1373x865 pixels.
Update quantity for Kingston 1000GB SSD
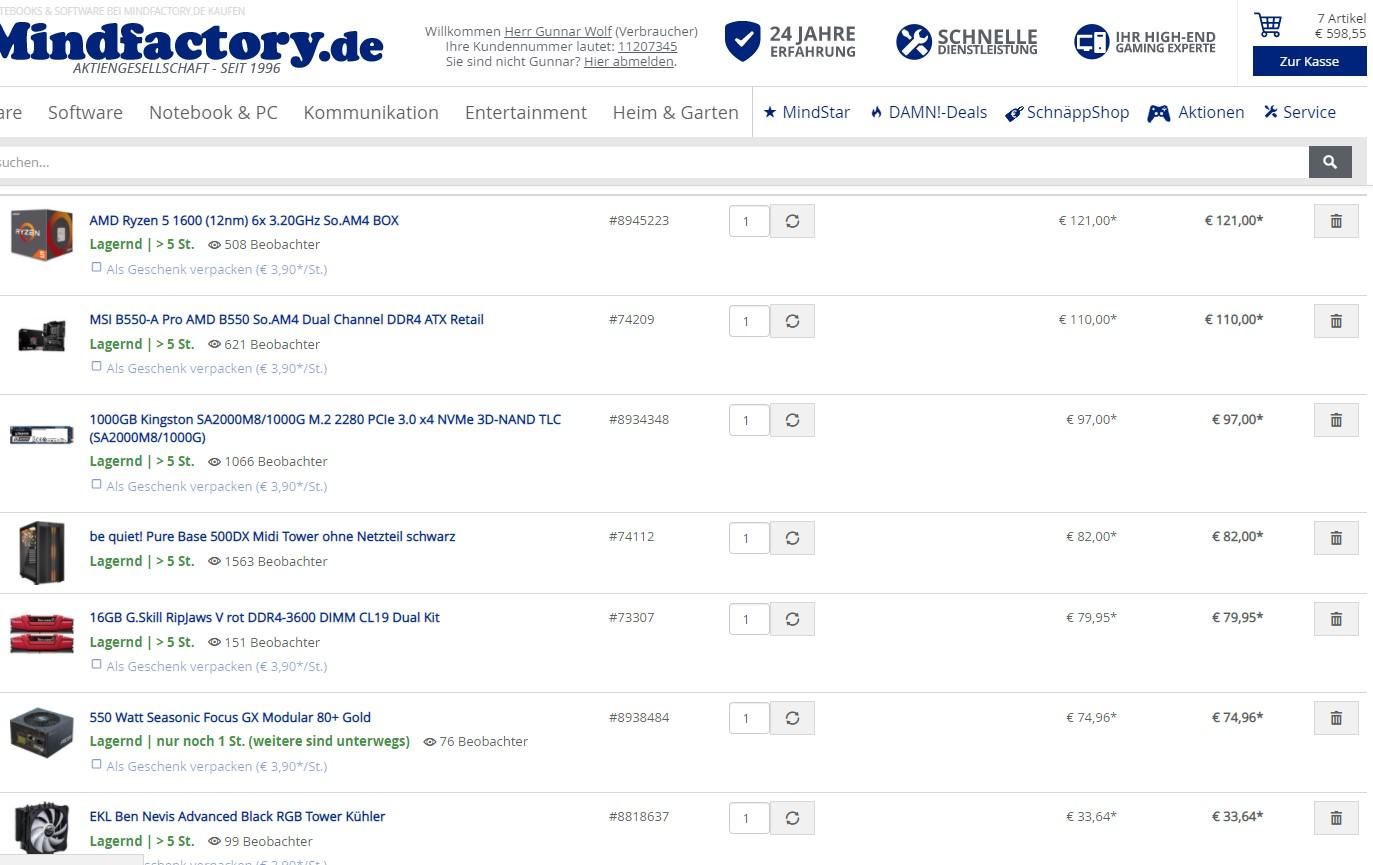(792, 420)
